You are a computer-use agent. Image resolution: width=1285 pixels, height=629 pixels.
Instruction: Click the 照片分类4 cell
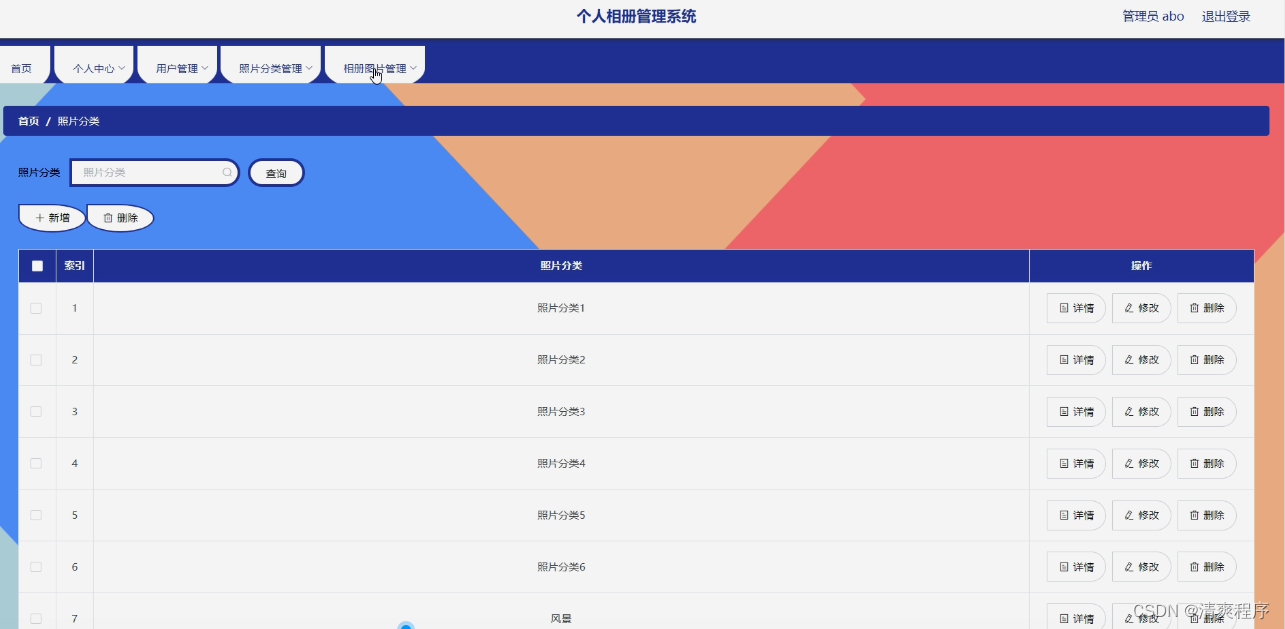(x=561, y=464)
